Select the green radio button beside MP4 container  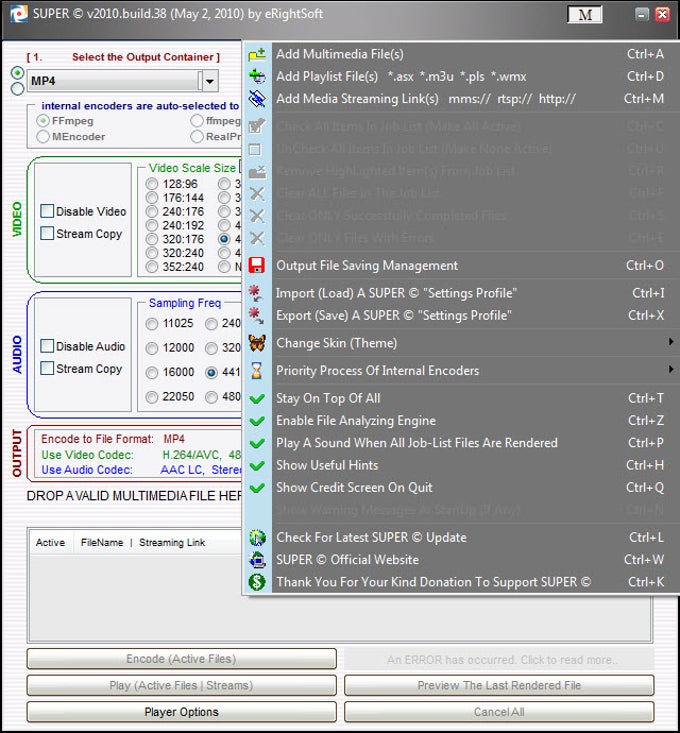click(x=17, y=73)
